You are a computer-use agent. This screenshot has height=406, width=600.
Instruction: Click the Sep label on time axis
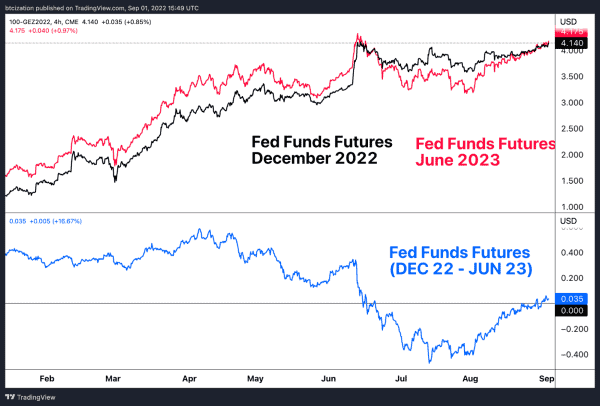pos(546,378)
